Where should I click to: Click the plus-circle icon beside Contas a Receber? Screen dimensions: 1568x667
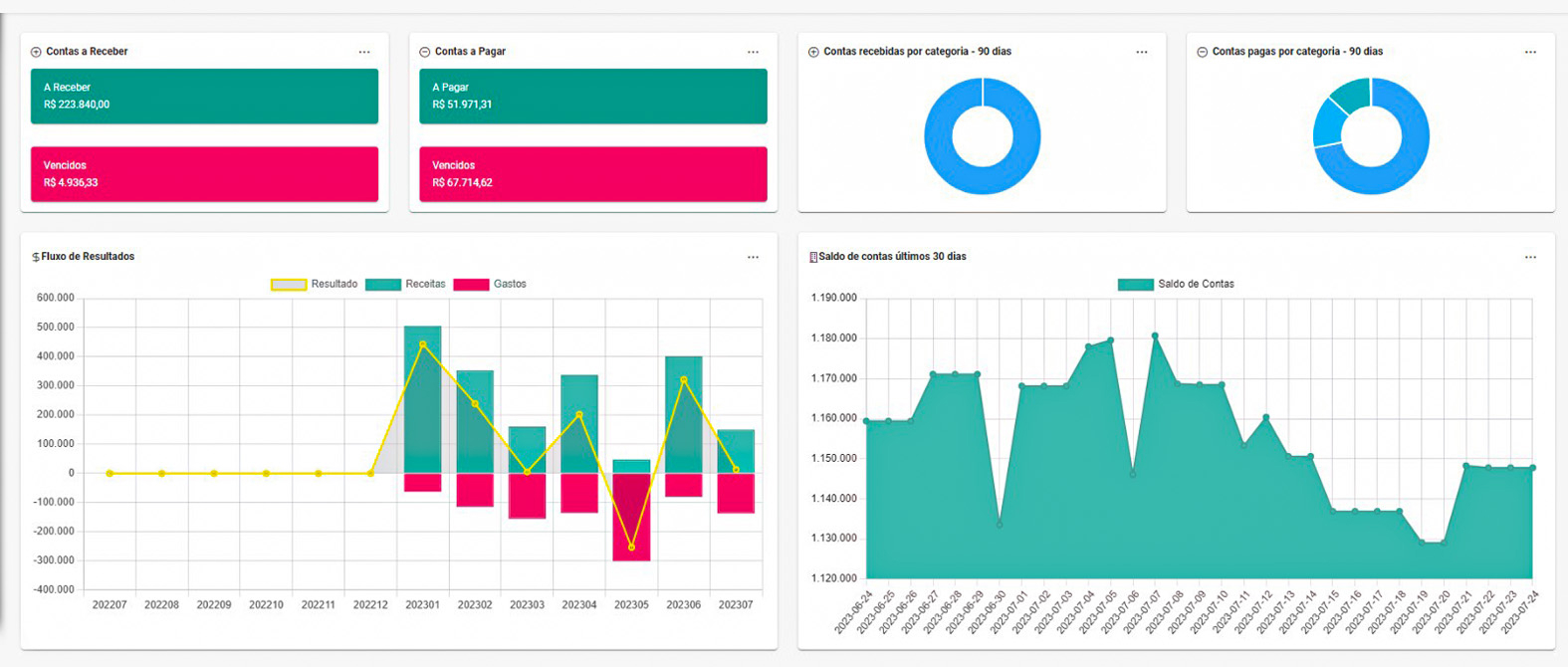point(36,52)
